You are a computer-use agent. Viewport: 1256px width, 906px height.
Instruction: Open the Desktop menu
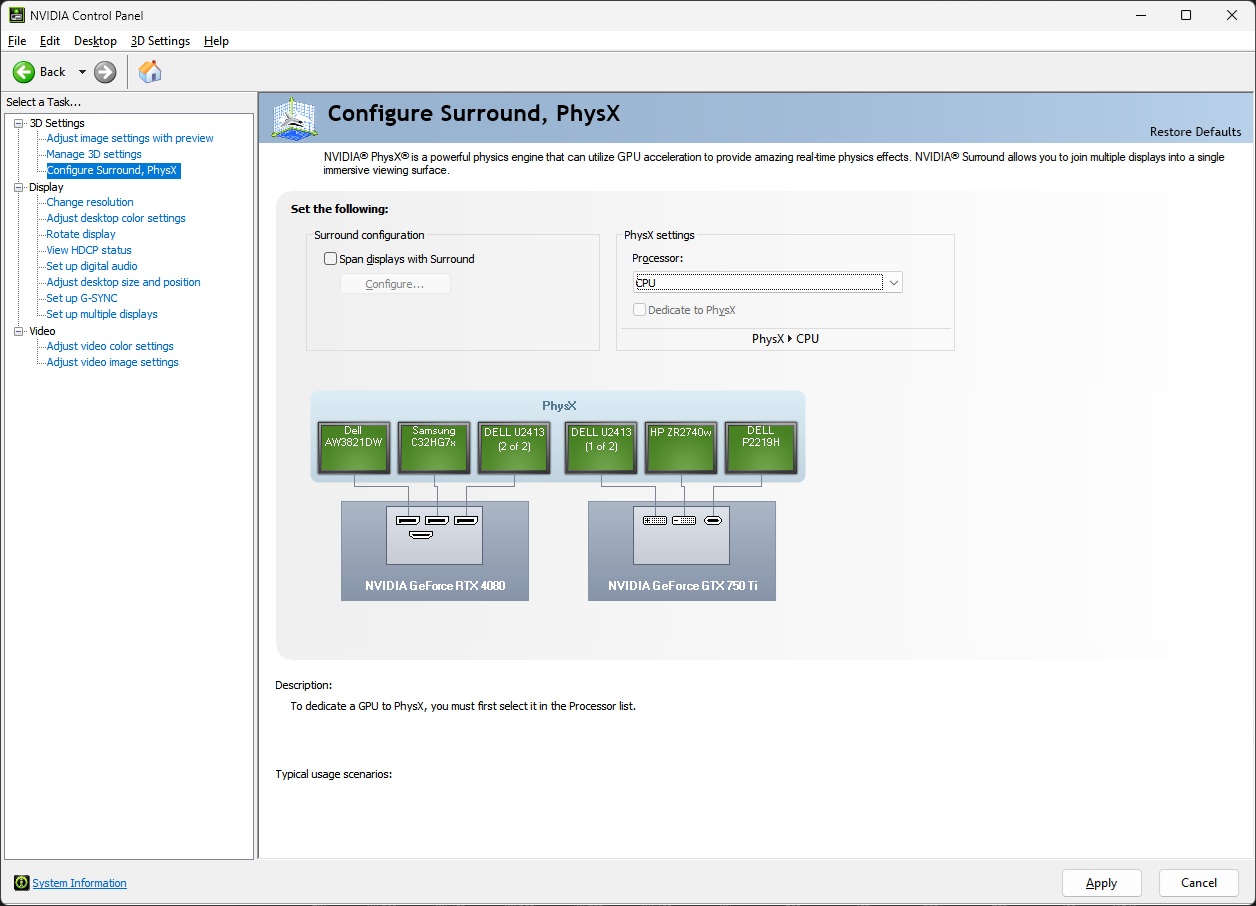click(x=95, y=41)
